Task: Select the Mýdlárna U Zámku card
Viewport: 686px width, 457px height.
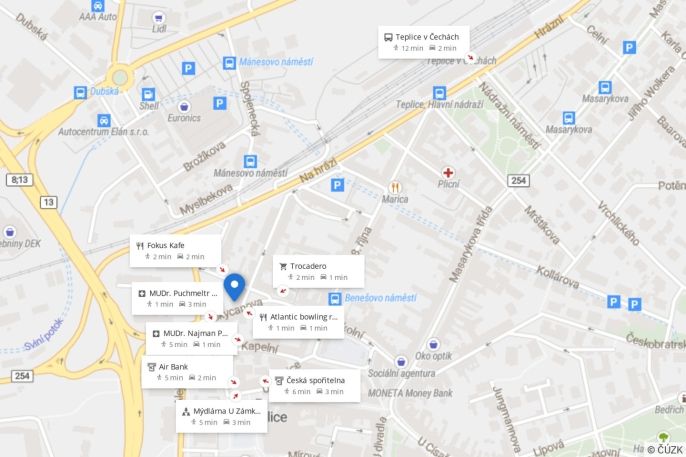Action: pyautogui.click(x=222, y=416)
